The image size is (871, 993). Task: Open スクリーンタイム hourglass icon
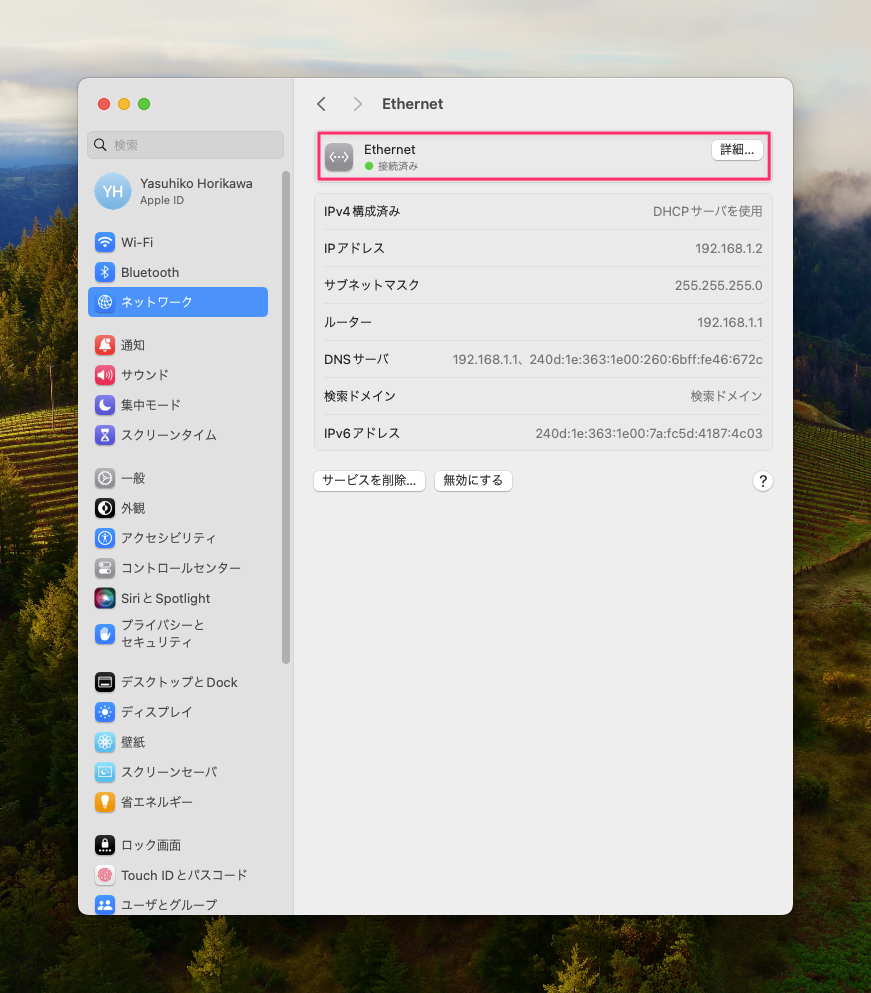105,435
